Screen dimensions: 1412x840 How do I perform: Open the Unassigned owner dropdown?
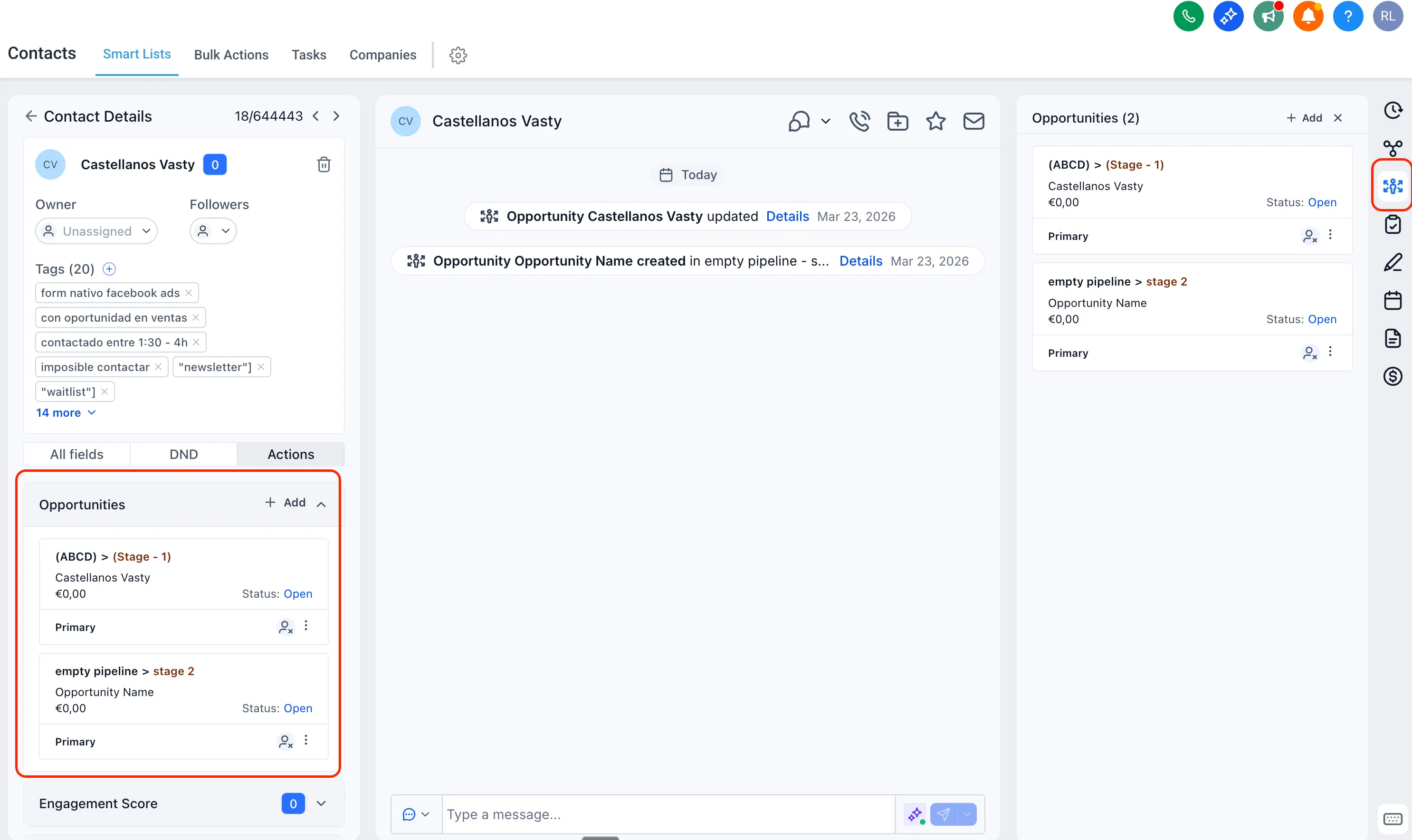point(95,230)
